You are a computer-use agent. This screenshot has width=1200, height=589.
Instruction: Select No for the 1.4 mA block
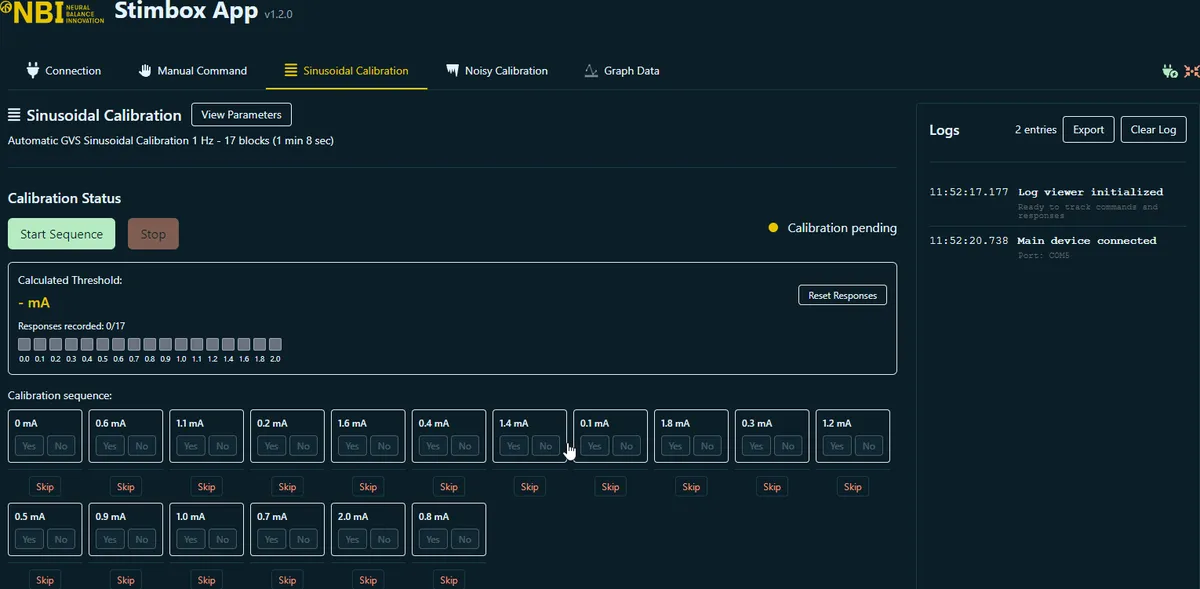point(545,446)
